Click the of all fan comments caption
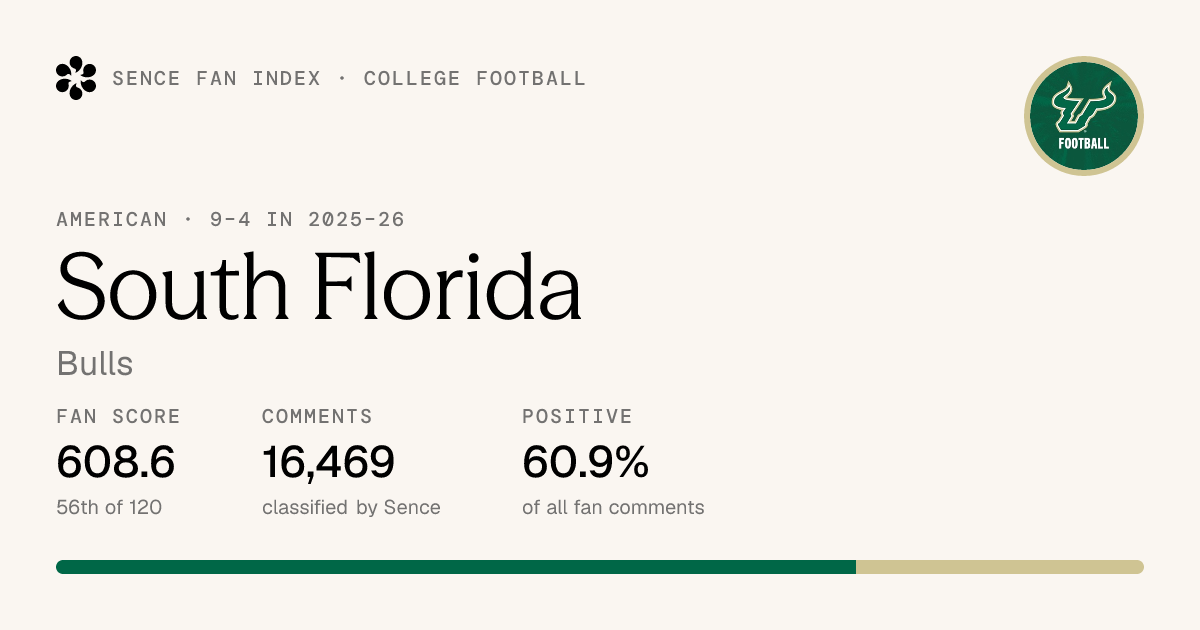The image size is (1200, 630). tap(613, 507)
